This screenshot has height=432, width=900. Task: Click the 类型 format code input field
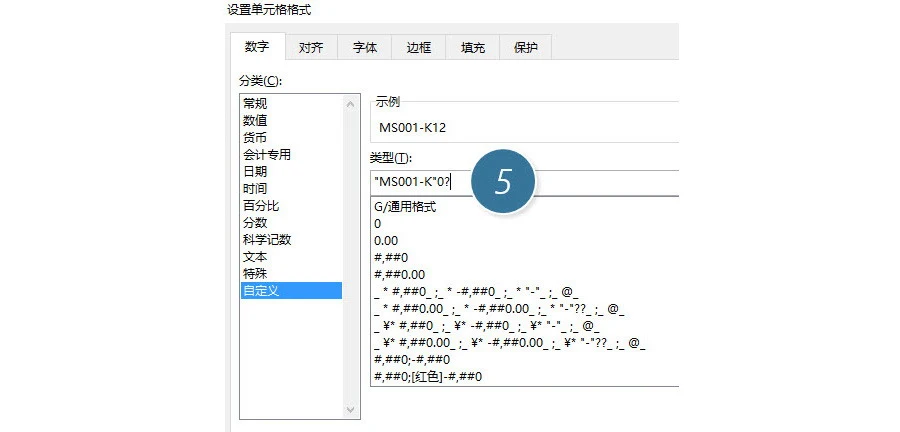pyautogui.click(x=525, y=182)
